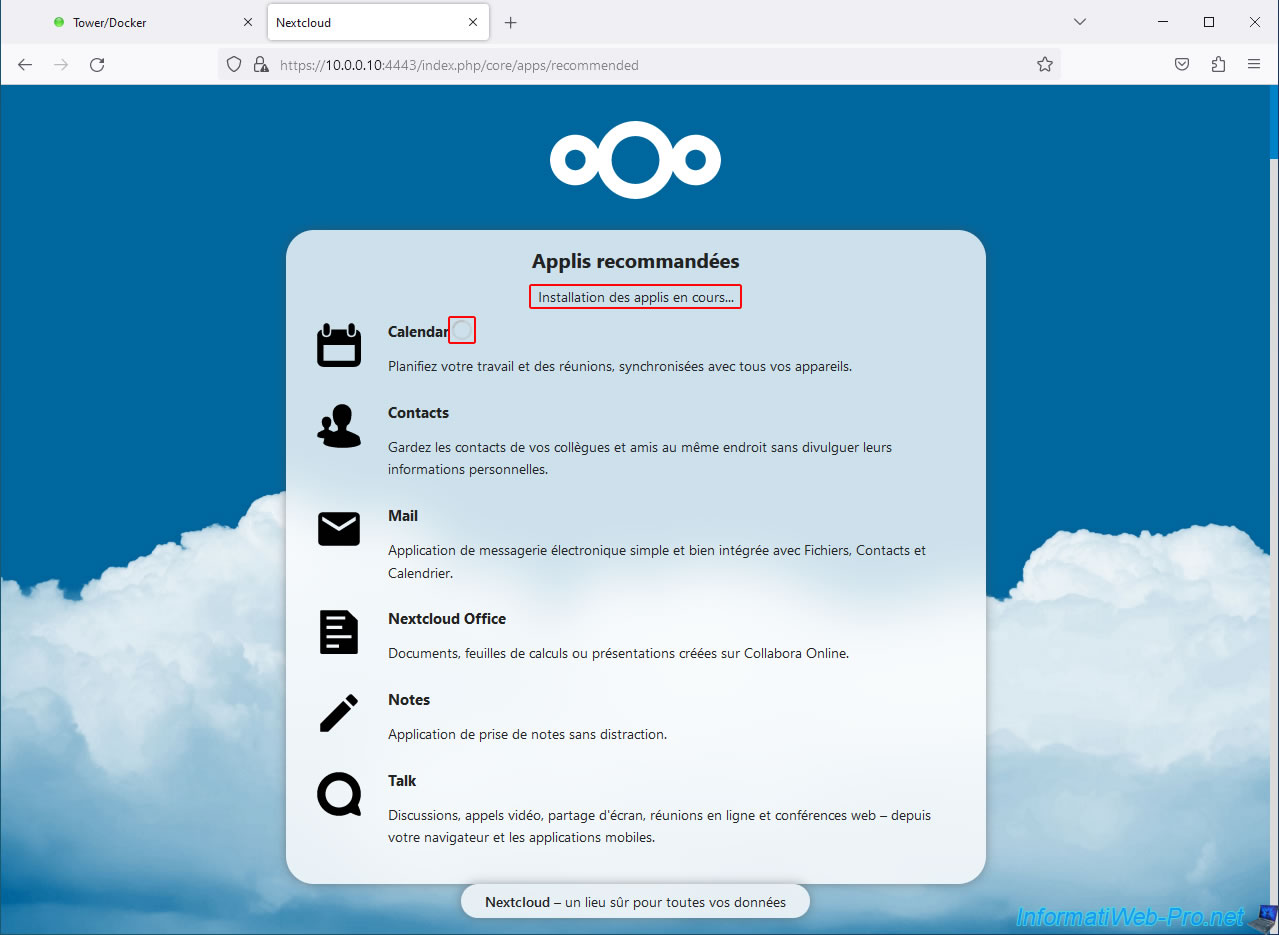Open the Firefox extensions puzzle icon
Screen dimensions: 1279x935
(x=1218, y=65)
